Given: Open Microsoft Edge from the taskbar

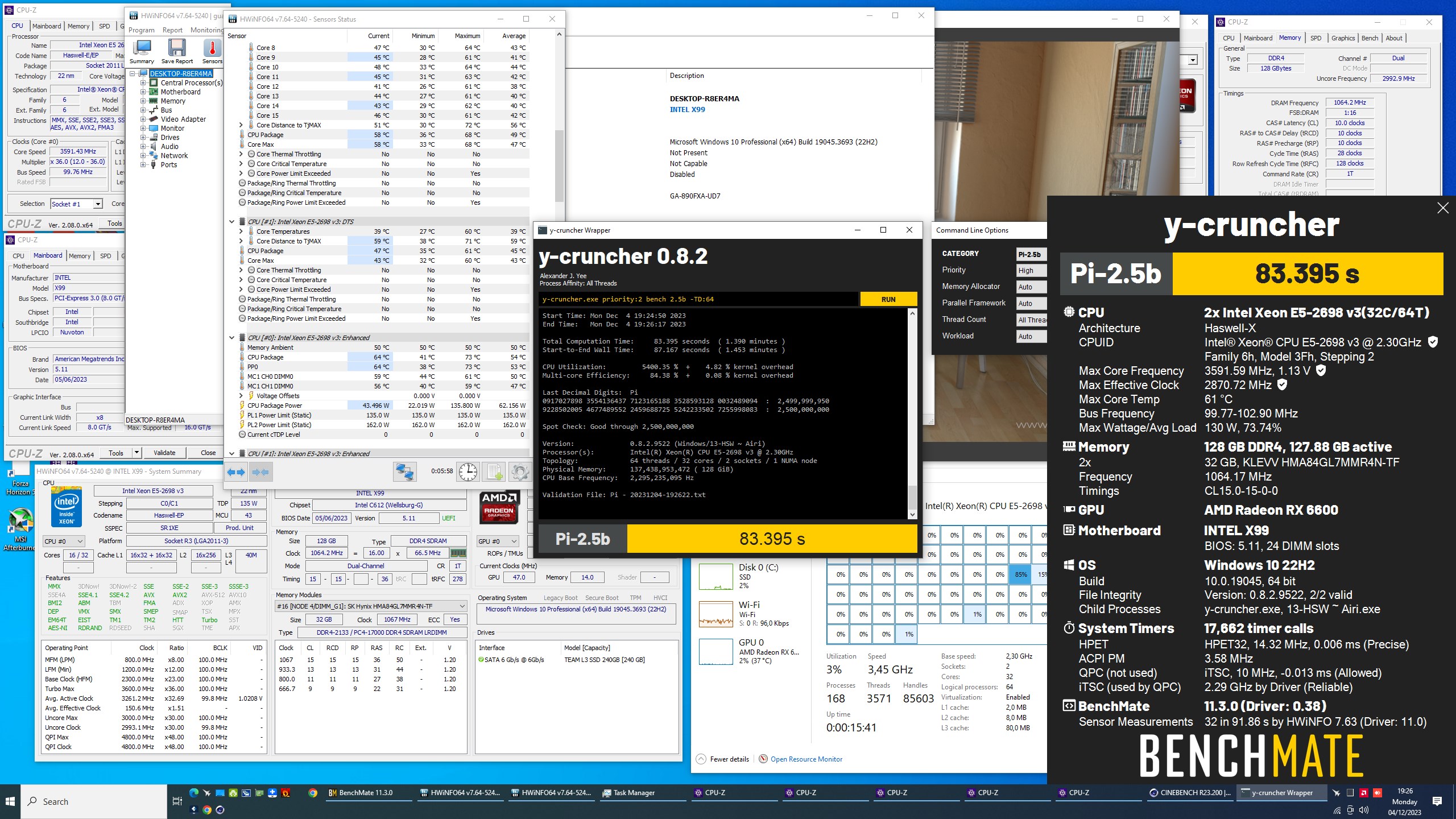Looking at the screenshot, I should 194,792.
